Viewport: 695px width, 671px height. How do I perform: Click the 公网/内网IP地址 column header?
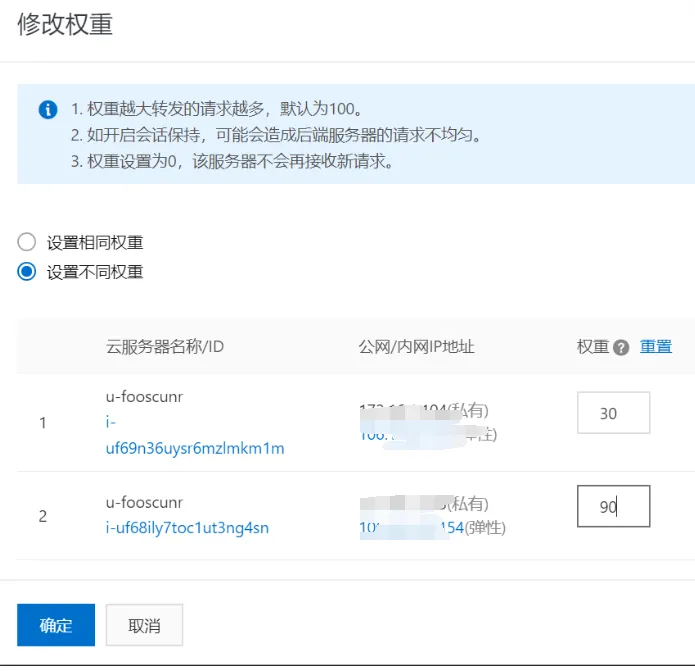point(417,347)
